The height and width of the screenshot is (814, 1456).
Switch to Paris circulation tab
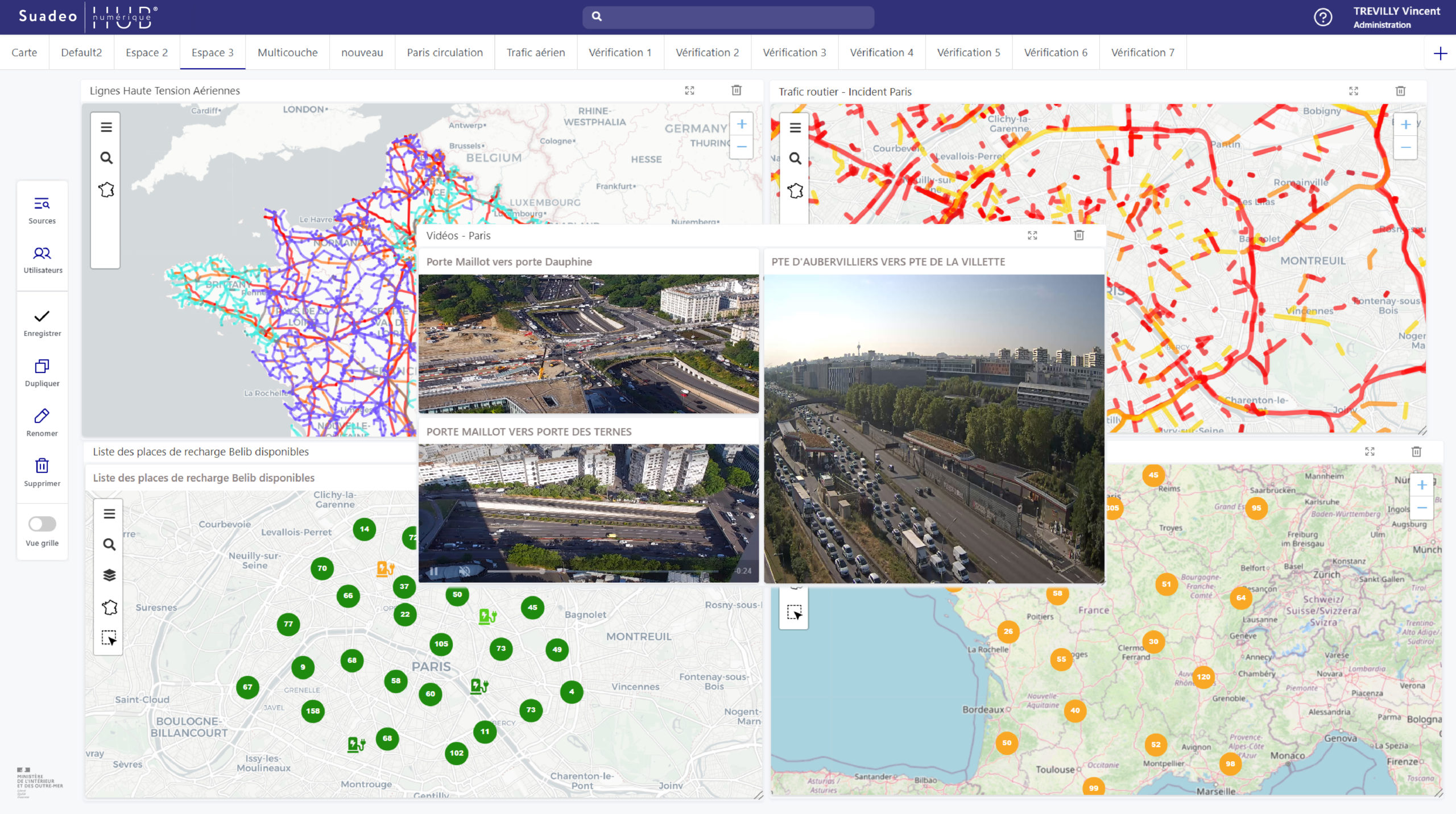pos(445,53)
